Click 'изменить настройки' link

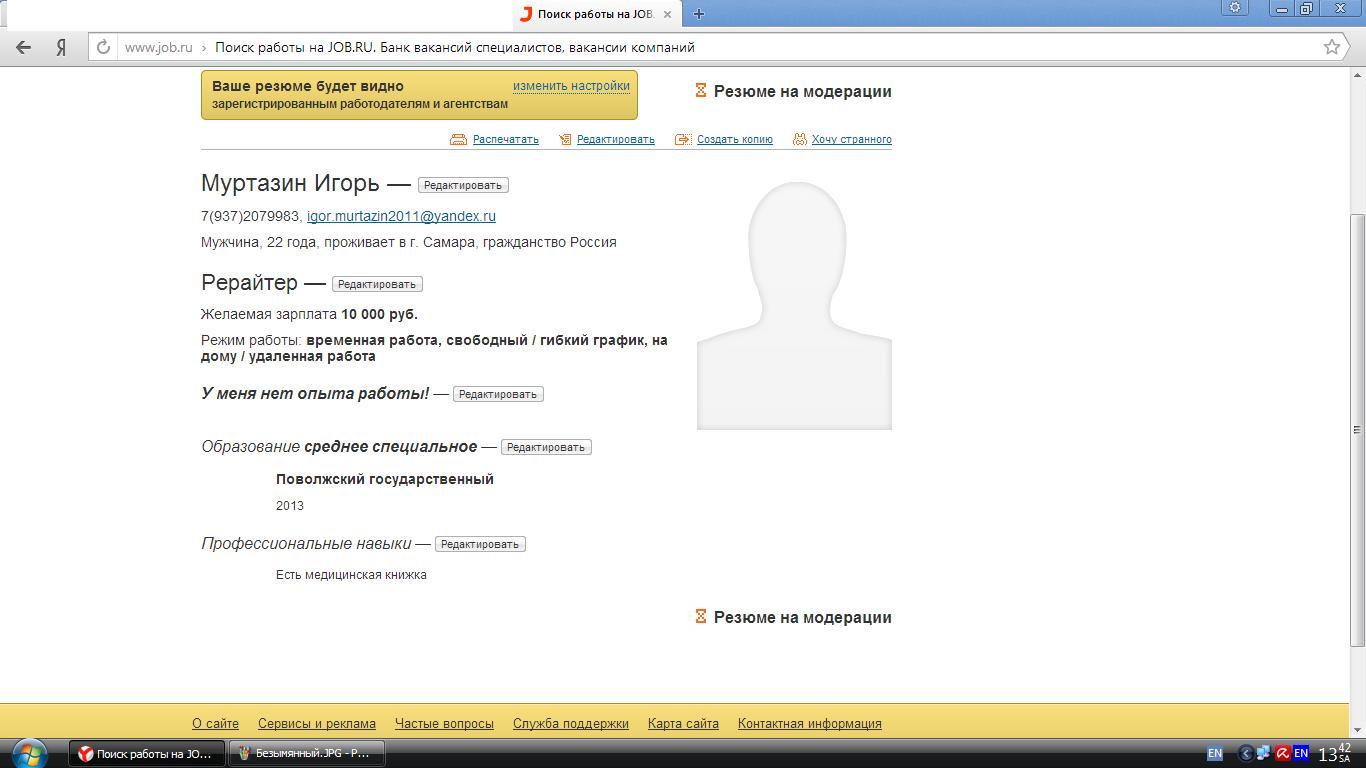[x=571, y=86]
